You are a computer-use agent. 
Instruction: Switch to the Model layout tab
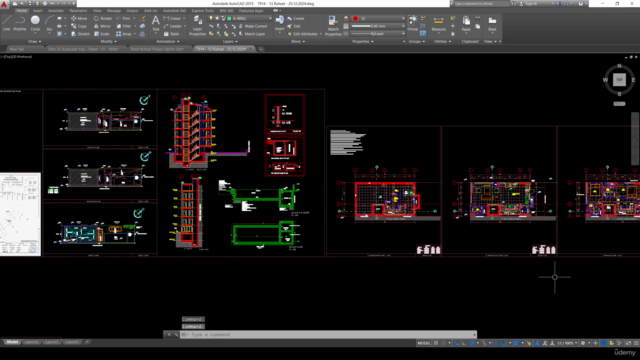coord(12,342)
